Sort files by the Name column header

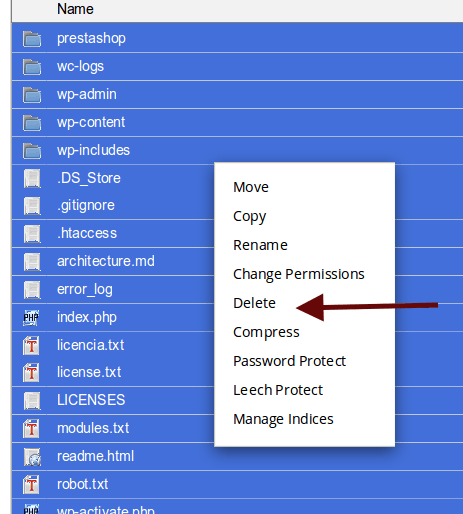pyautogui.click(x=75, y=9)
